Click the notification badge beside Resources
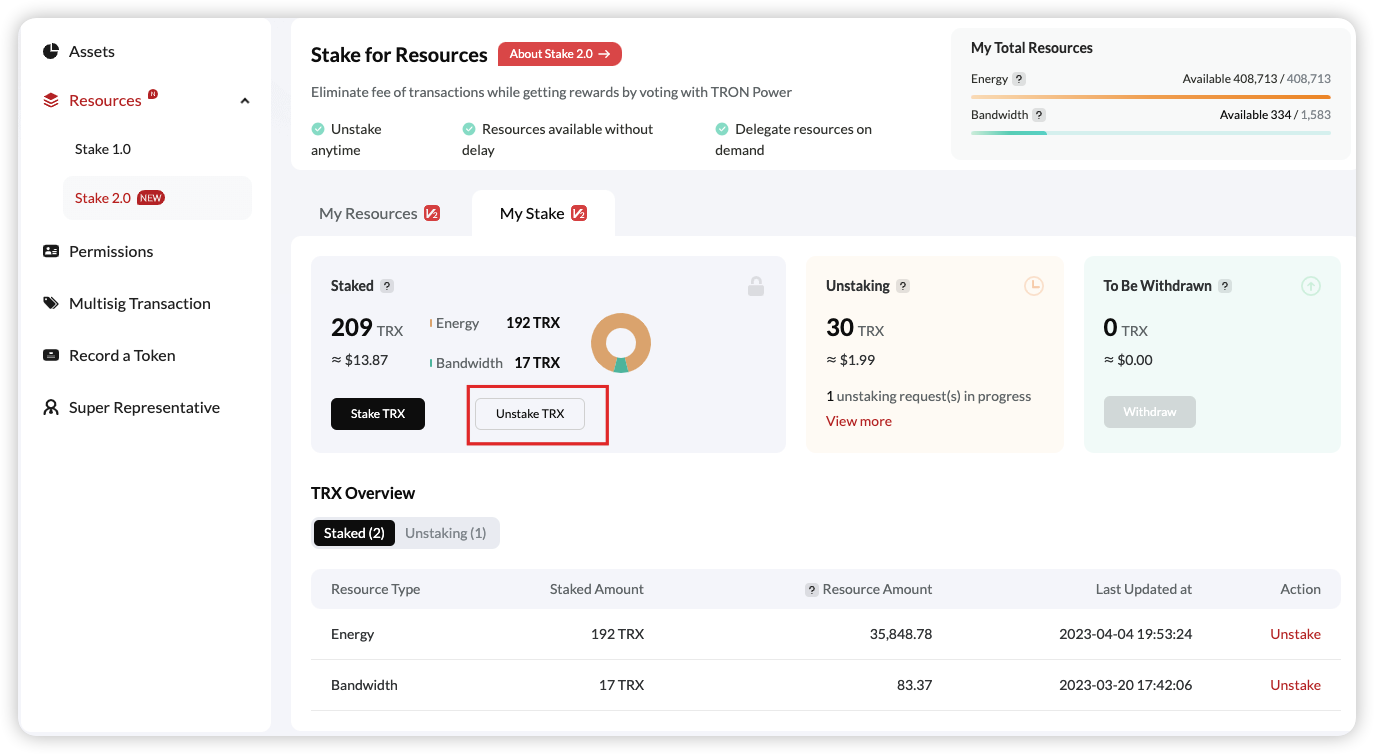1374x754 pixels. coord(153,94)
